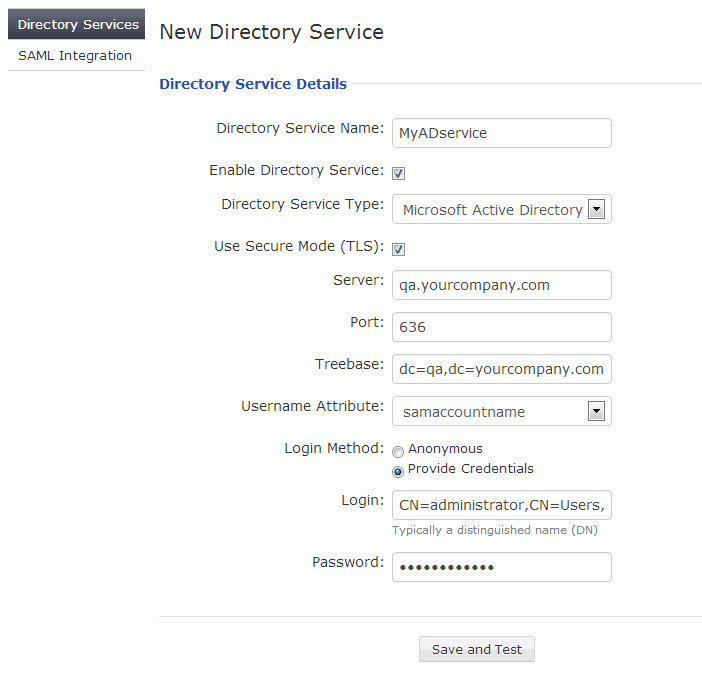Open the Directory Service Type dropdown

(501, 209)
